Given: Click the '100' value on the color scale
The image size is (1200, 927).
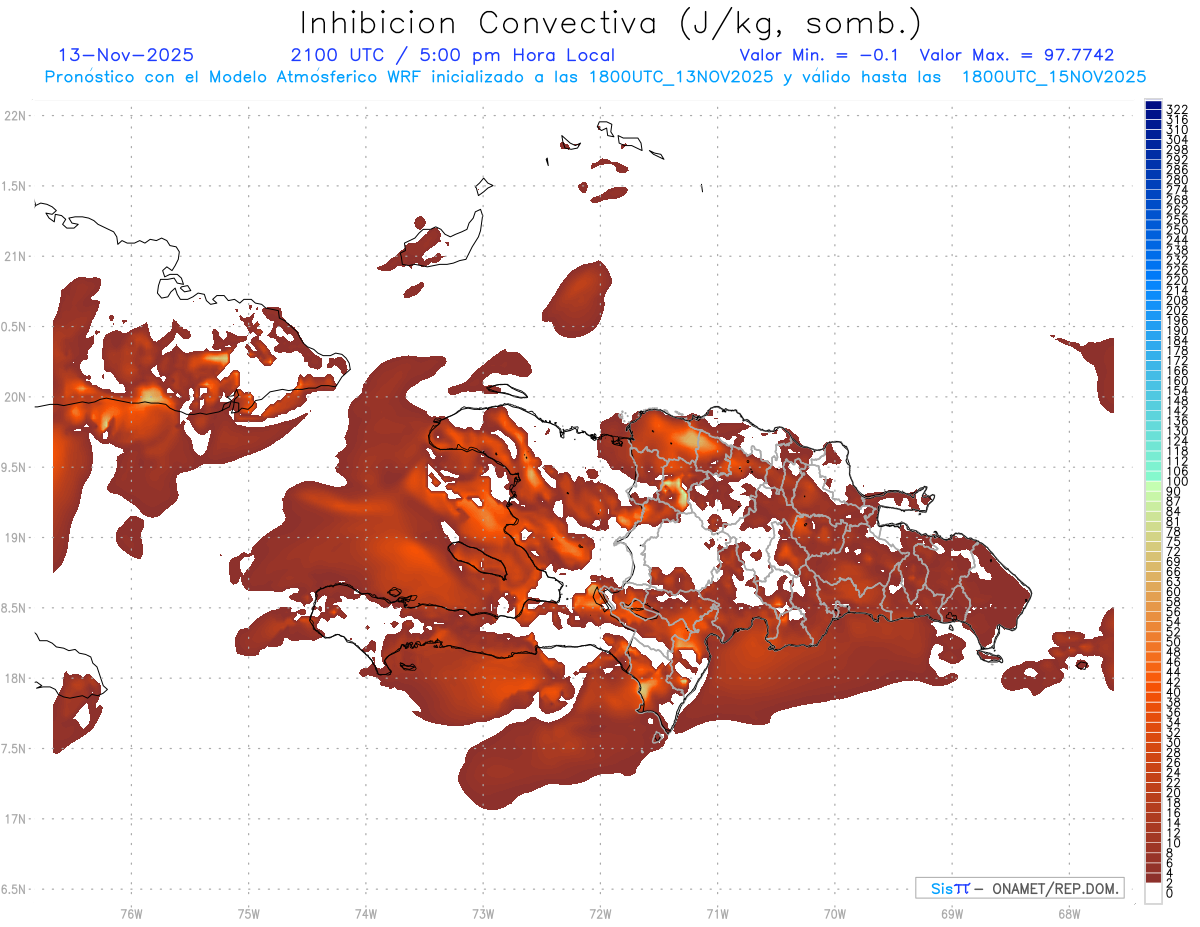Looking at the screenshot, I should 1177,482.
